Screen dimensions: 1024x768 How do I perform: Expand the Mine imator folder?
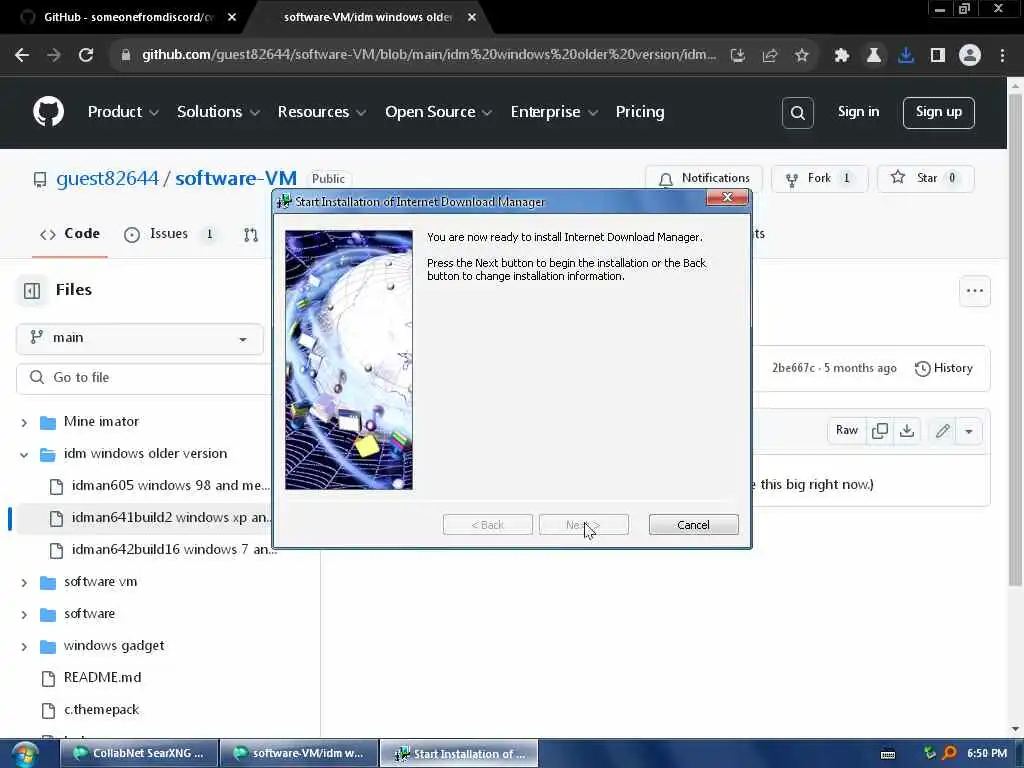[x=24, y=423]
